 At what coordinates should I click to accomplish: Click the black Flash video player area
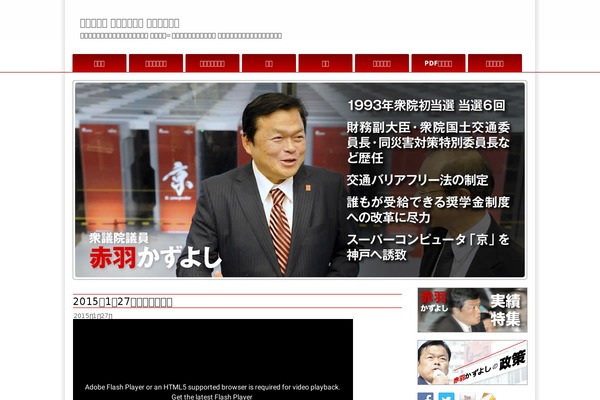pos(213,359)
